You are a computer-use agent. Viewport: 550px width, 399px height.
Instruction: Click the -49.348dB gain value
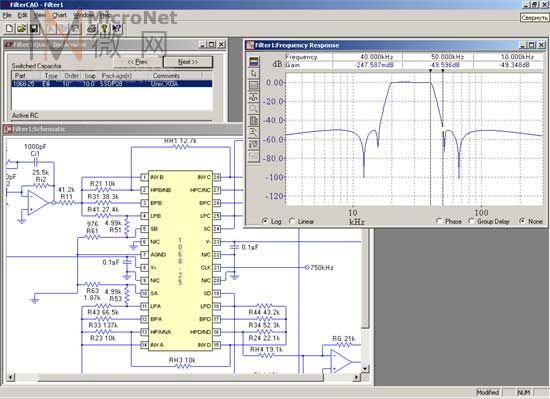[x=514, y=65]
